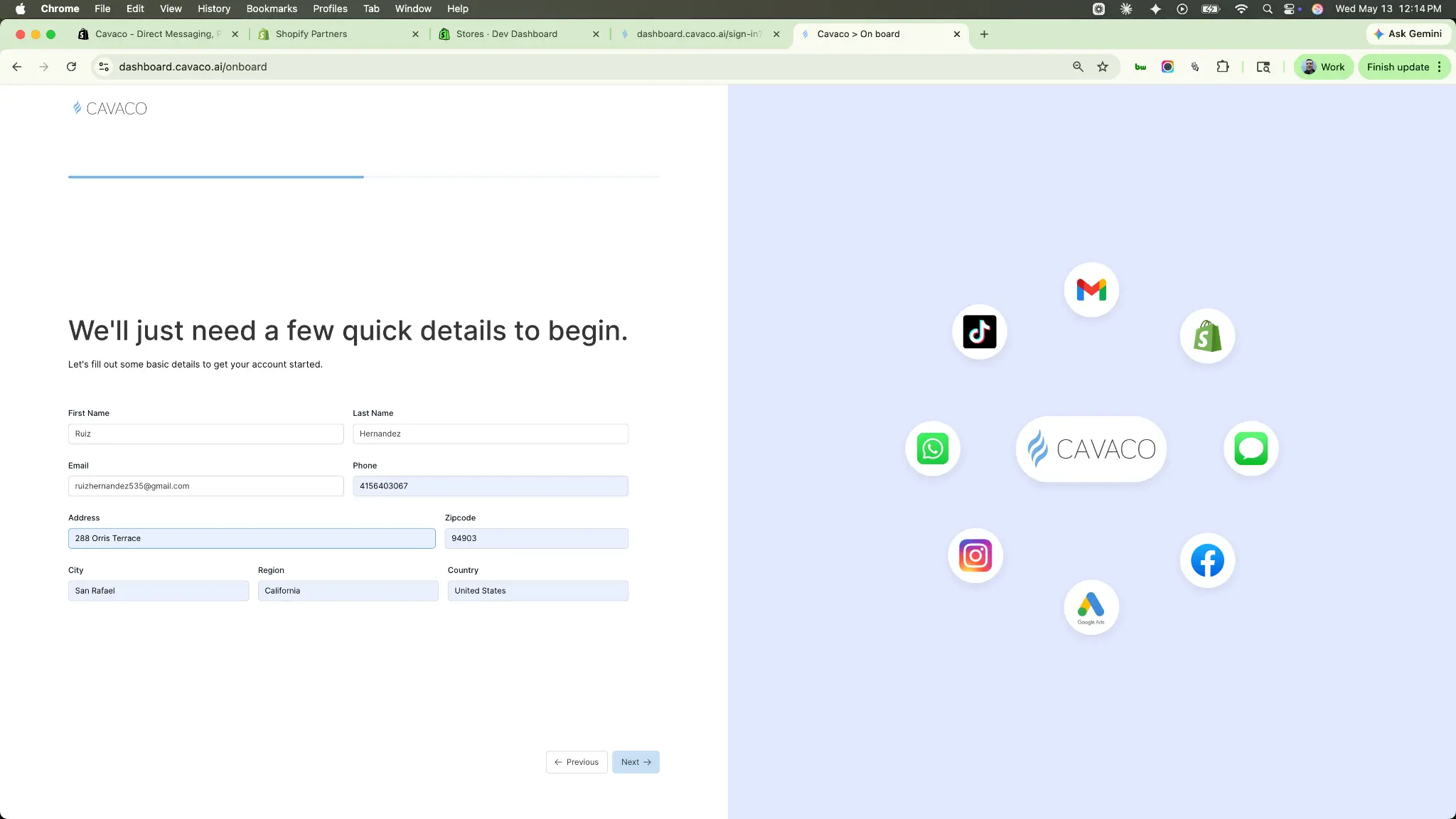Click the bw extension icon
This screenshot has height=819, width=1456.
(x=1140, y=67)
